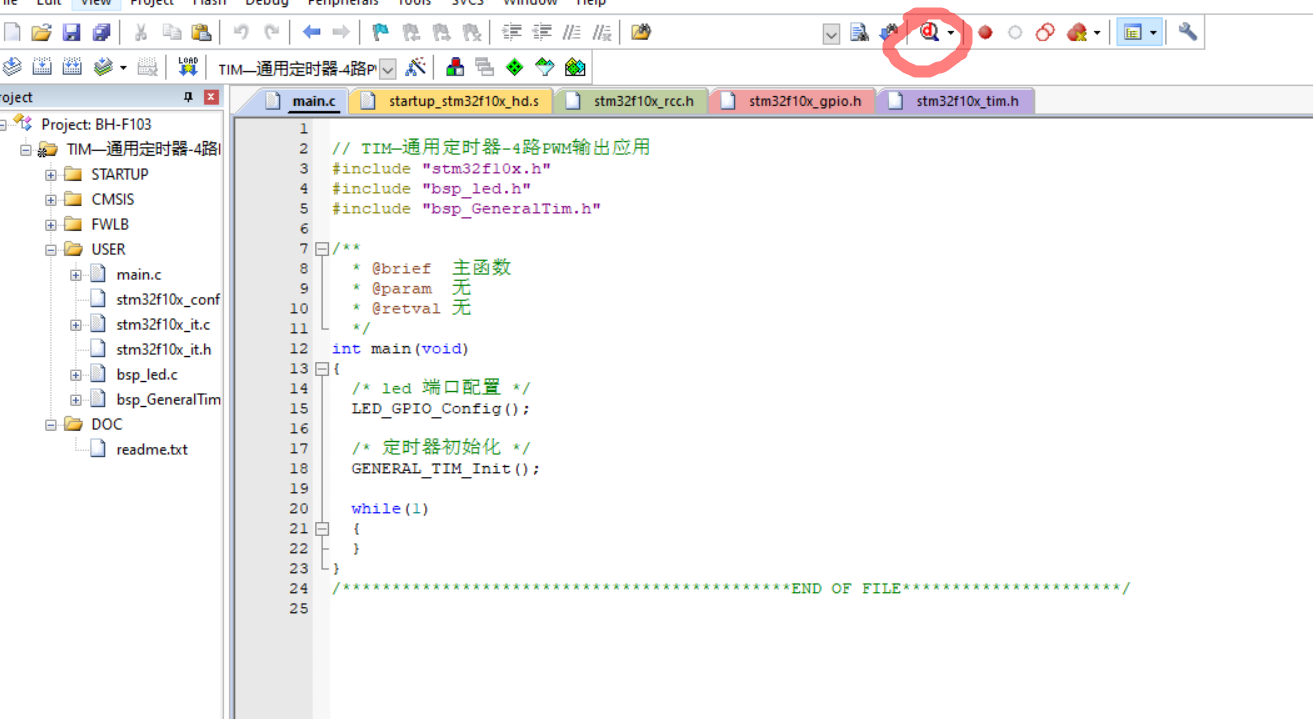Expand stm32f10x_it.c node in tree

coord(76,324)
